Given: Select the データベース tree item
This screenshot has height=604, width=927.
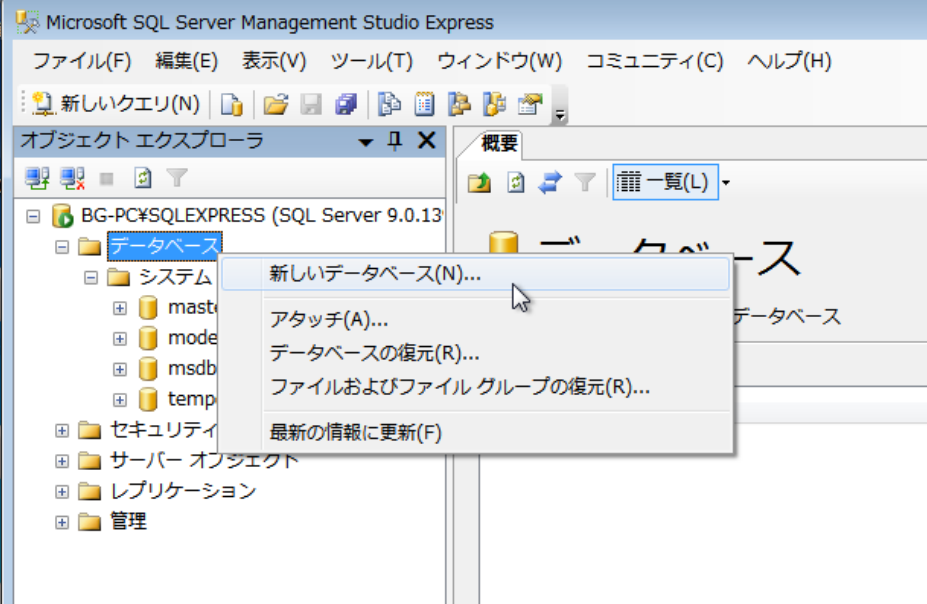Looking at the screenshot, I should (x=164, y=246).
